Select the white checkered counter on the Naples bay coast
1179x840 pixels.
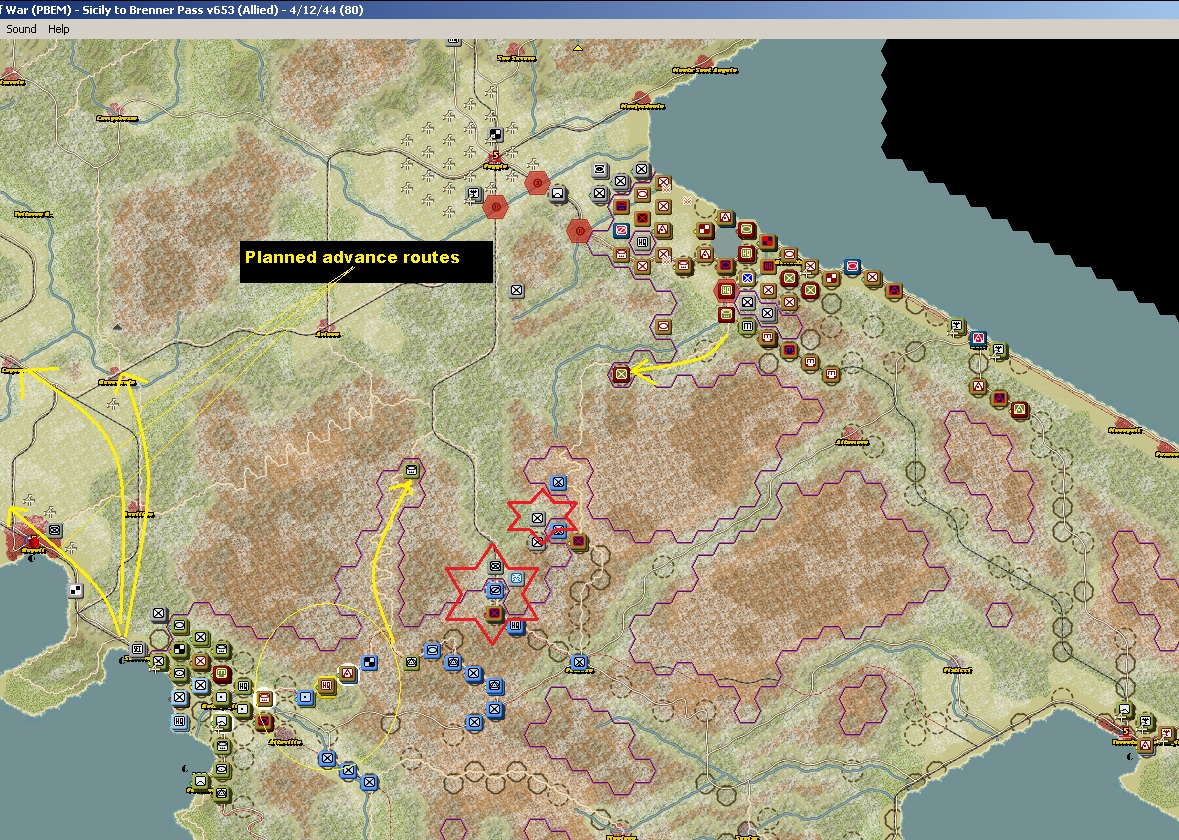[75, 590]
